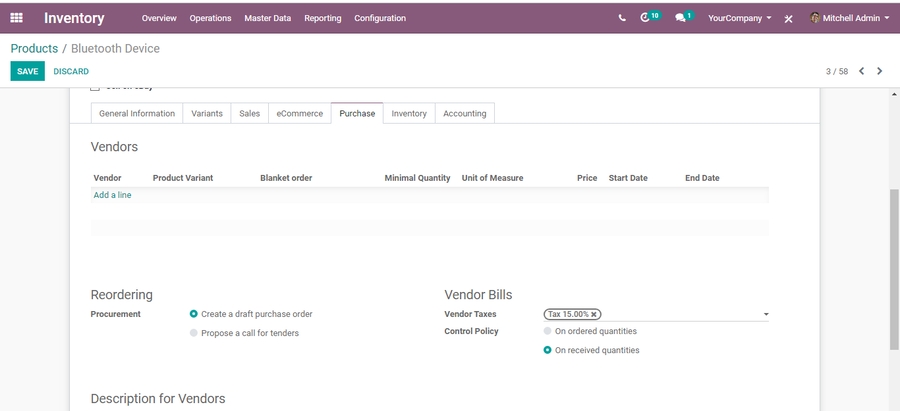
Task: Remove the Tax 15.00% tag
Action: pyautogui.click(x=594, y=314)
